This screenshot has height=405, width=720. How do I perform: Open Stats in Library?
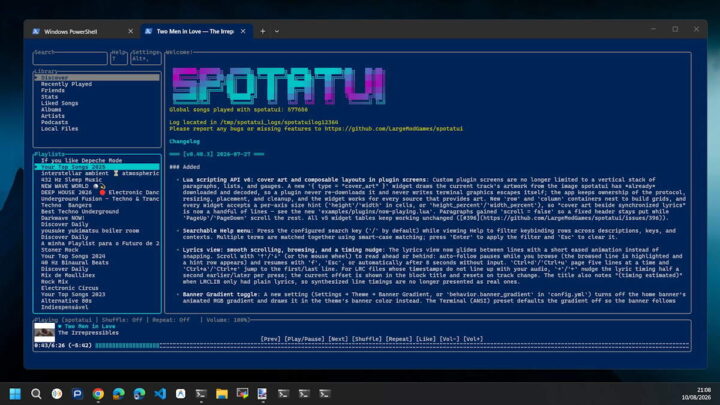pyautogui.click(x=50, y=97)
